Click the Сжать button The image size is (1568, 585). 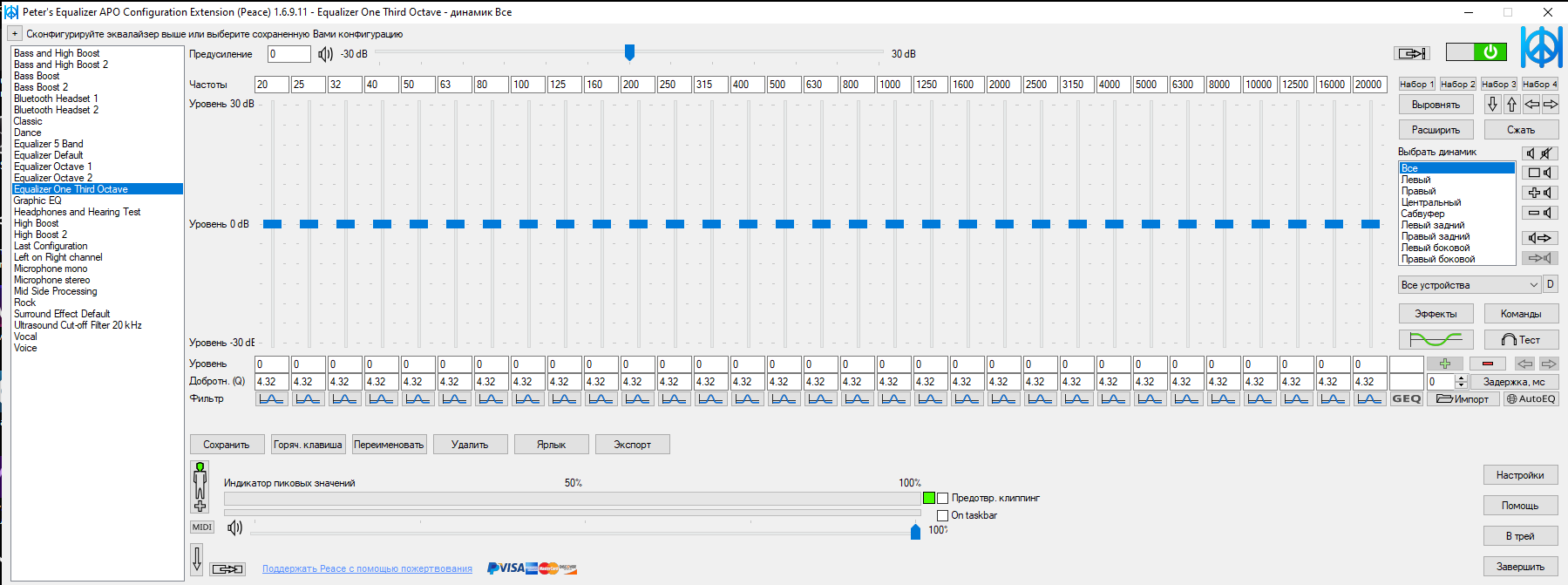(x=1521, y=130)
